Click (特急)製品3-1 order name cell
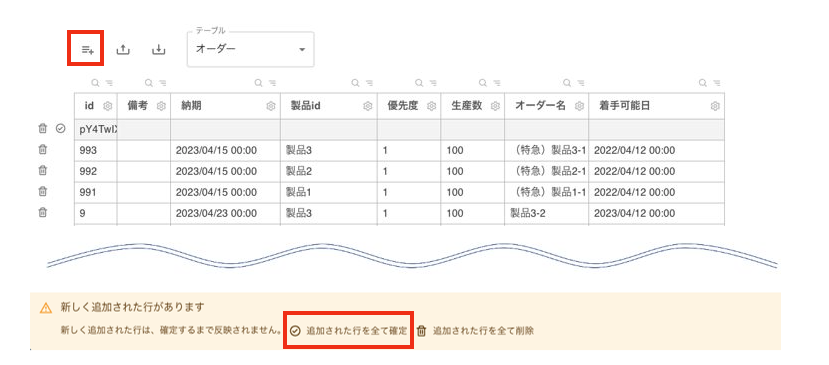 tap(546, 151)
